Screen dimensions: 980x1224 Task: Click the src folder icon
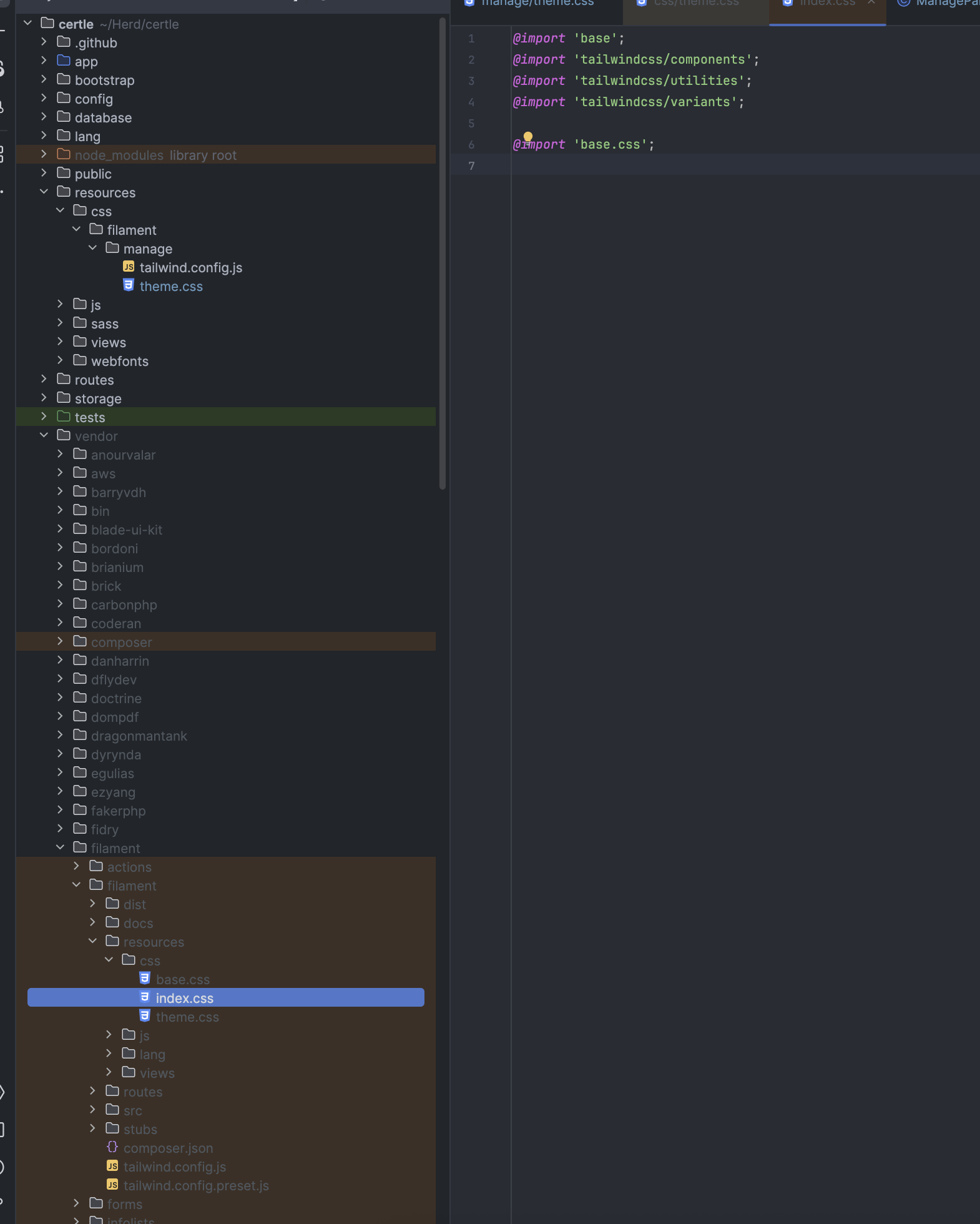point(112,1110)
